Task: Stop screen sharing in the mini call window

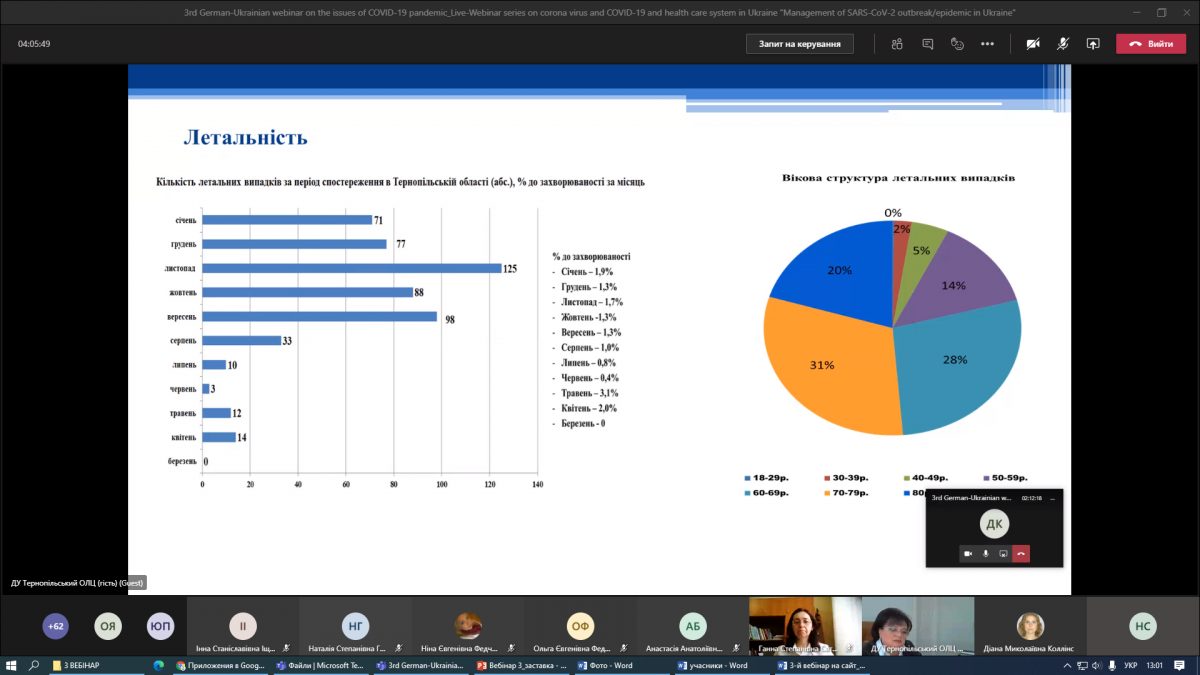Action: 1003,553
